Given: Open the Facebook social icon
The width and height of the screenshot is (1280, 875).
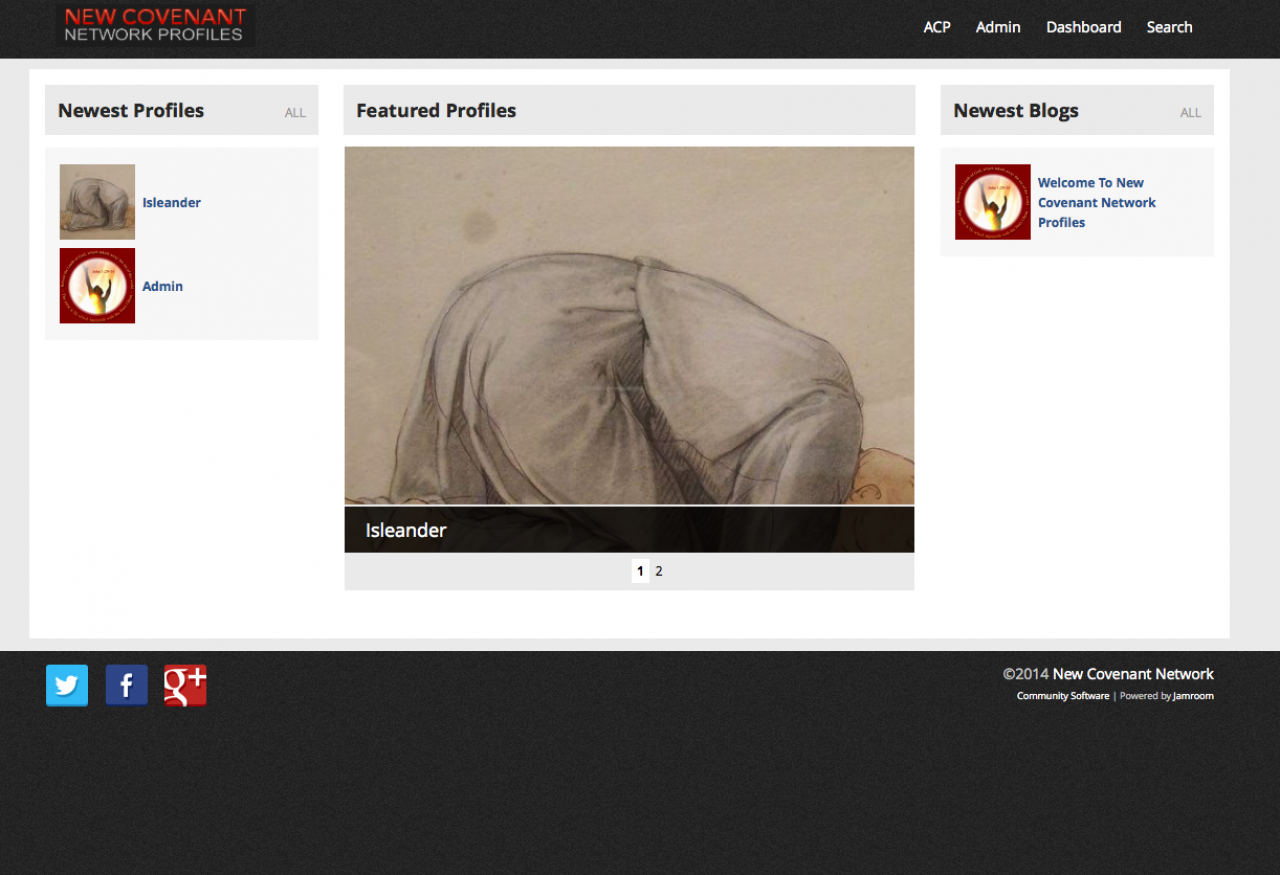Looking at the screenshot, I should [127, 686].
